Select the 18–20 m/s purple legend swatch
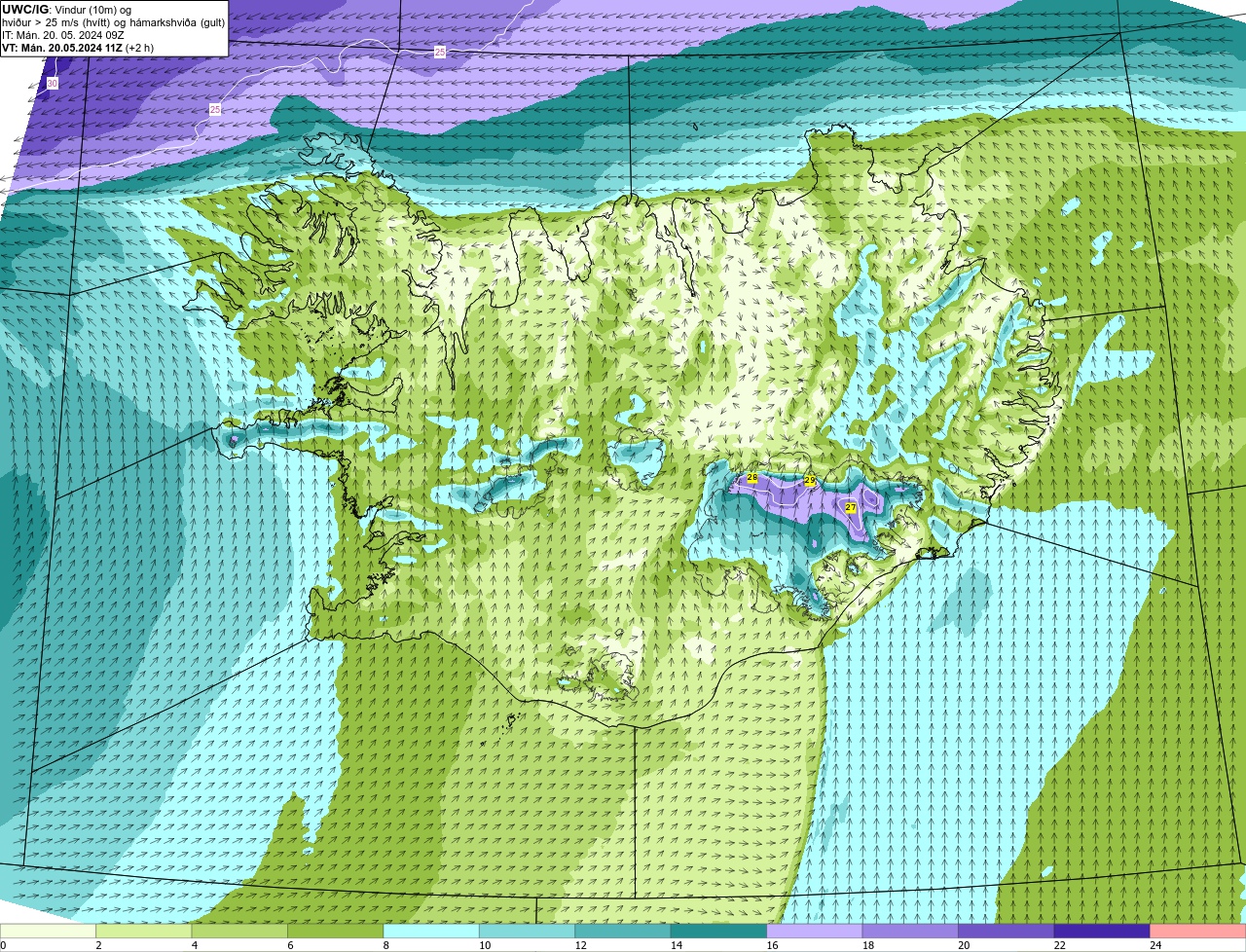This screenshot has width=1246, height=952. [910, 931]
